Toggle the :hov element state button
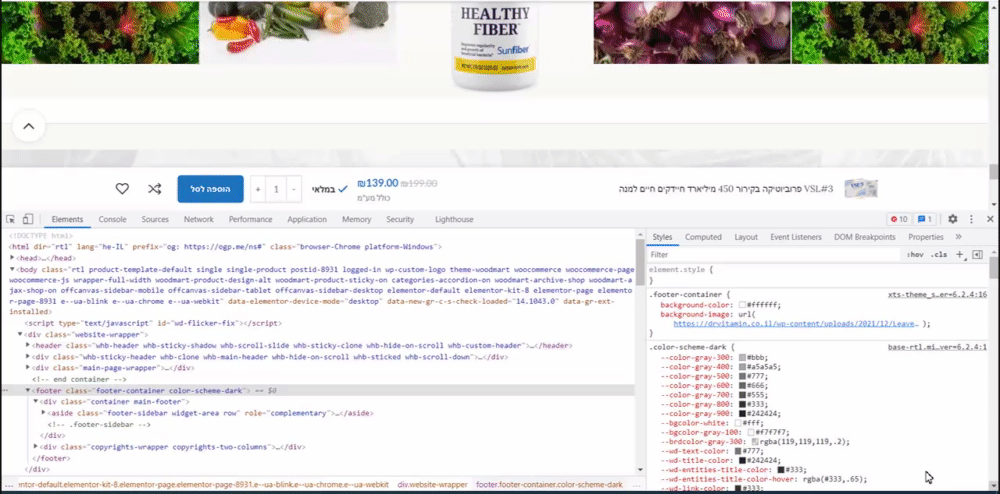Viewport: 1000px width, 494px height. (915, 254)
